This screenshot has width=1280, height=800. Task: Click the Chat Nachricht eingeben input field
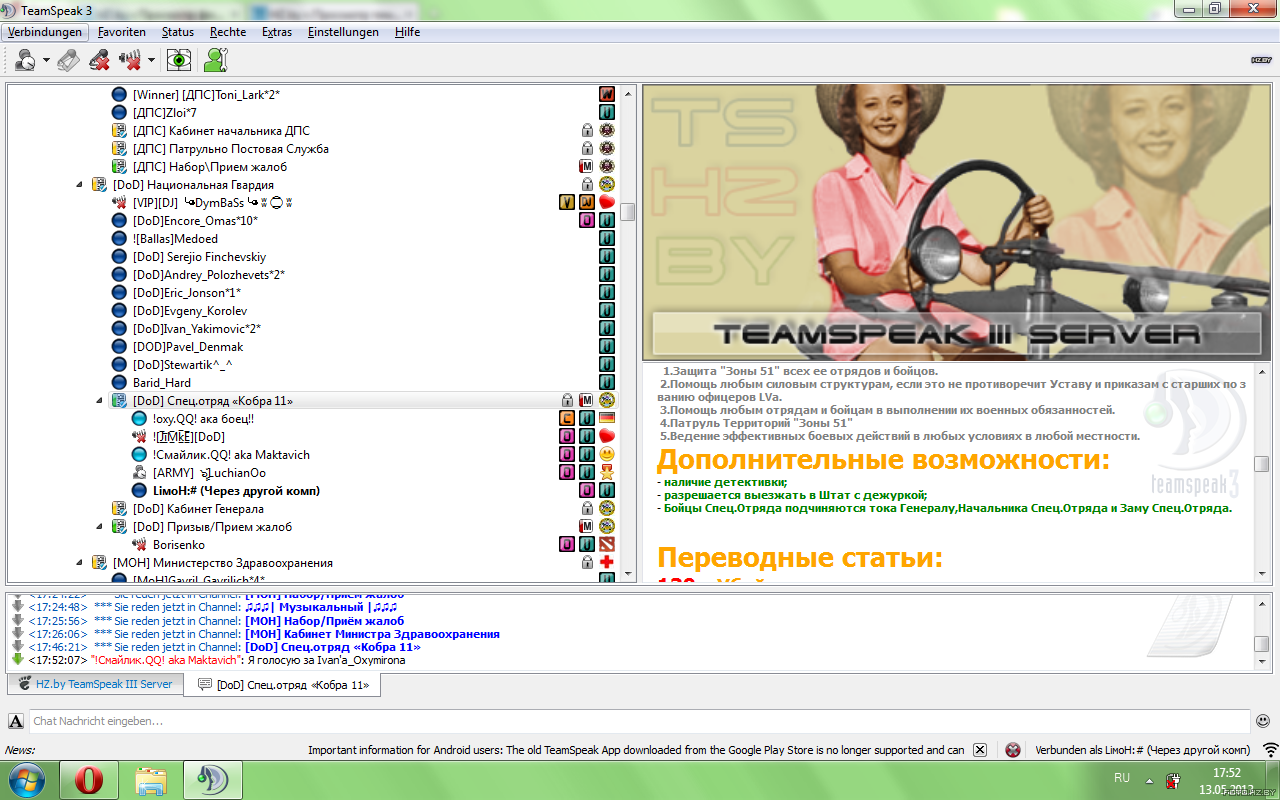pyautogui.click(x=640, y=721)
